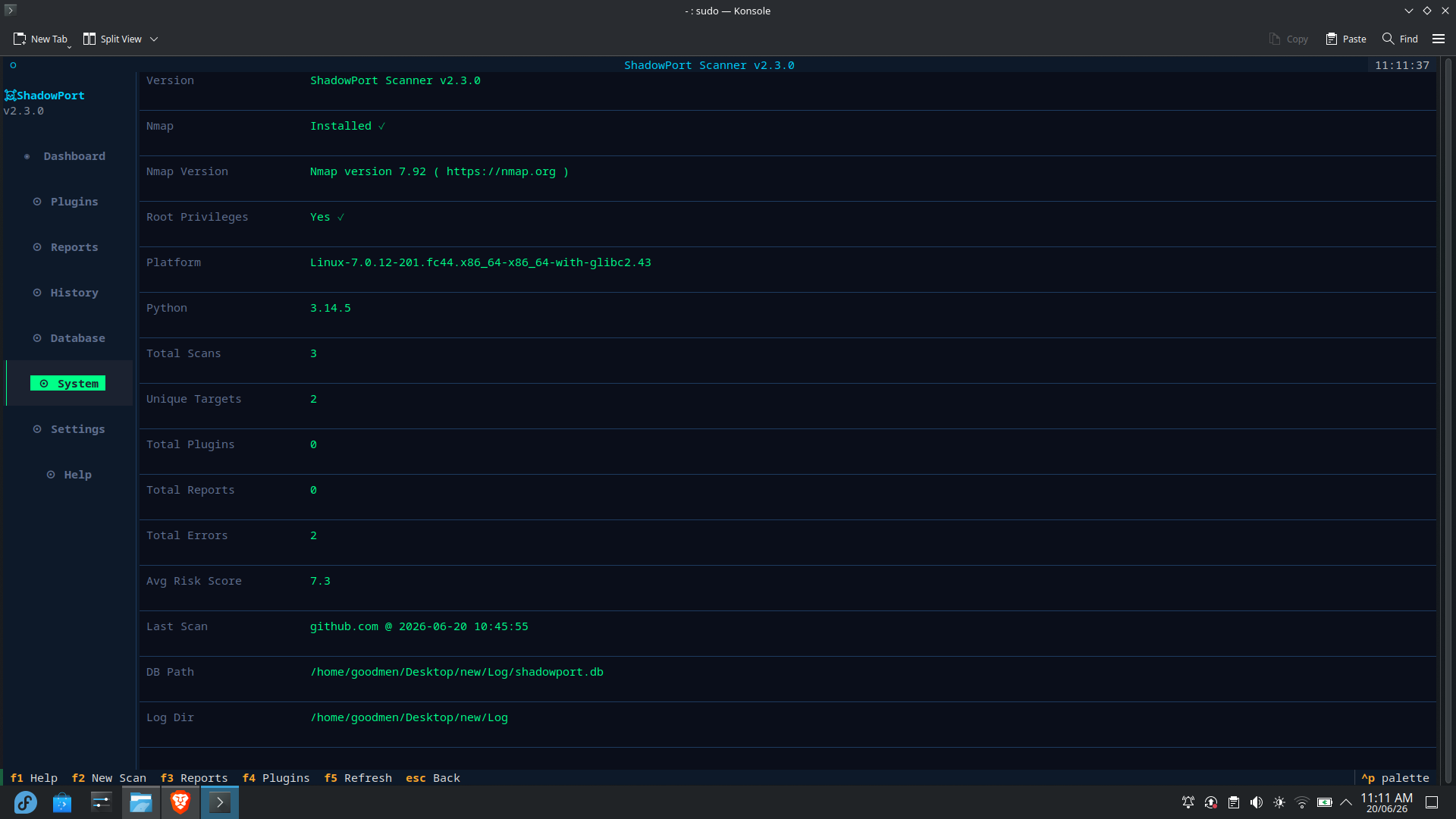The height and width of the screenshot is (819, 1456).
Task: Click the f3 Reports footer shortcut
Action: pos(194,778)
